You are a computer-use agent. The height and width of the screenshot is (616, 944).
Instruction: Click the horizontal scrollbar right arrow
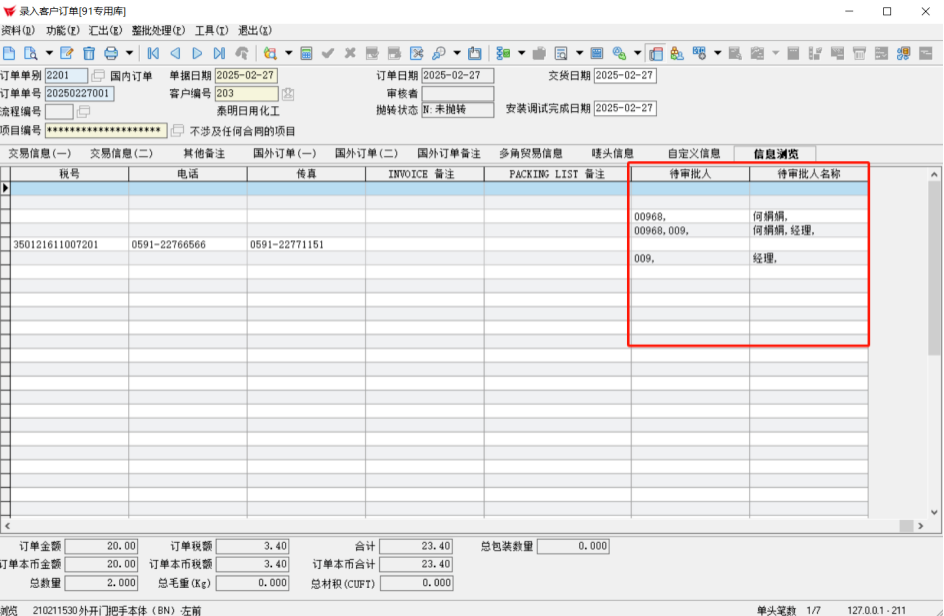coord(921,526)
